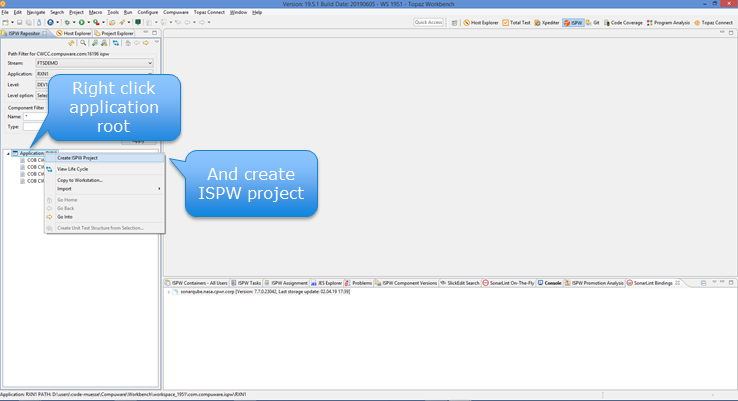Open the Host Explorer perspective
Viewport: 738px width, 401px height.
pos(481,23)
